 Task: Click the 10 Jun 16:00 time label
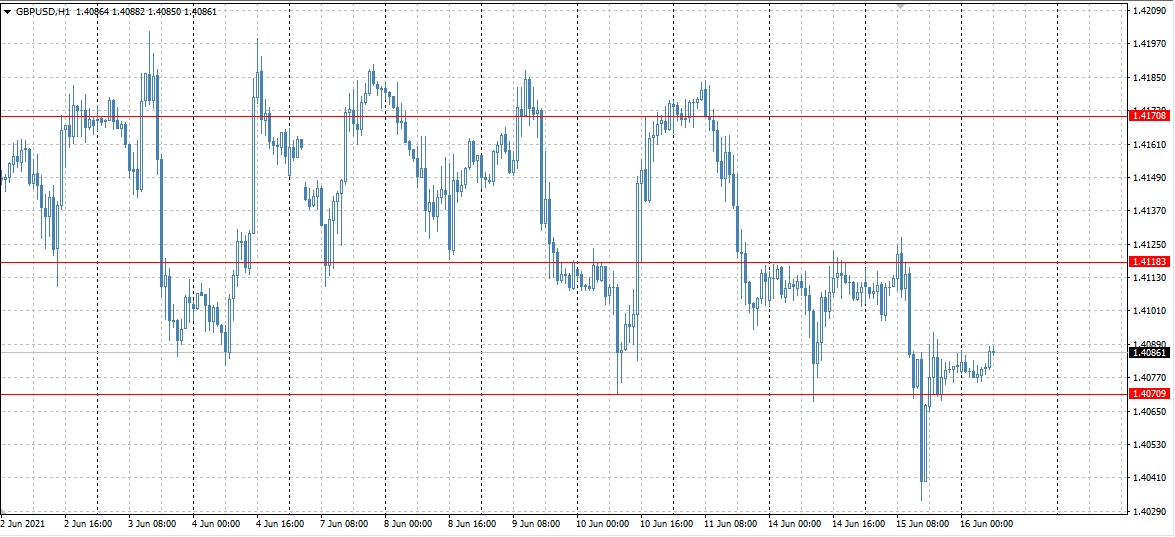667,524
